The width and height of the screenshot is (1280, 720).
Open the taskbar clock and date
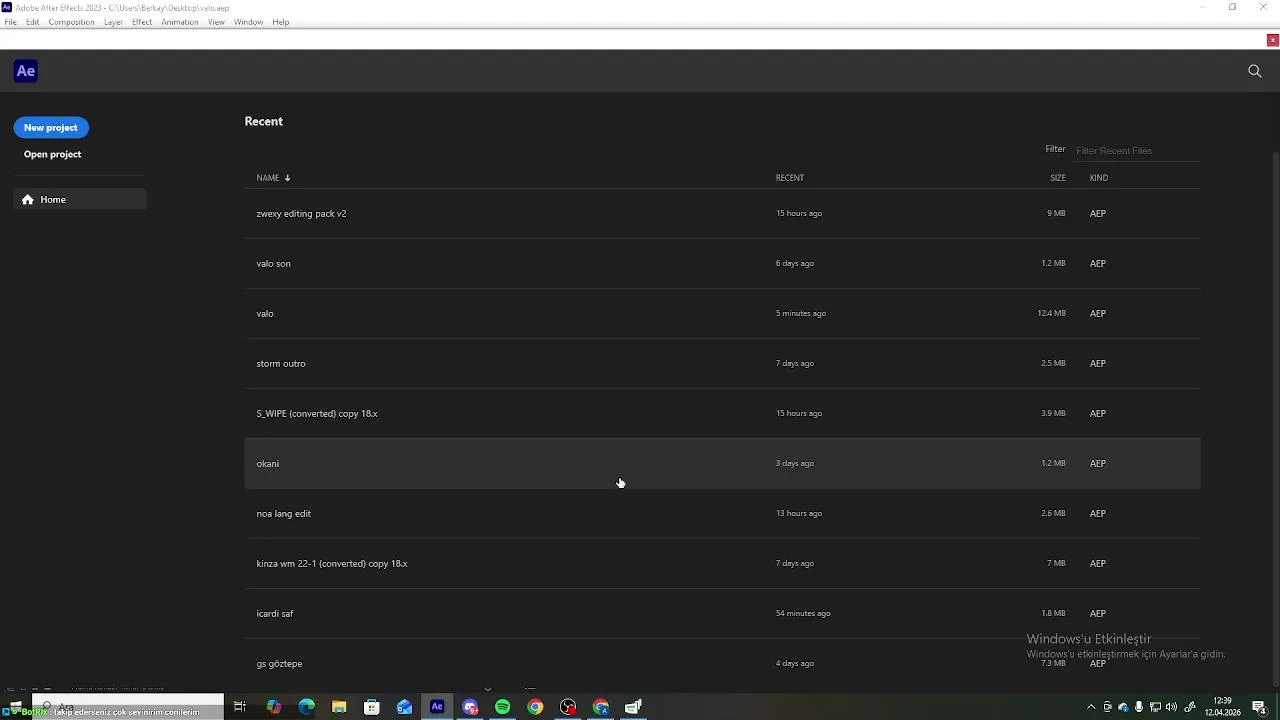click(x=1223, y=707)
